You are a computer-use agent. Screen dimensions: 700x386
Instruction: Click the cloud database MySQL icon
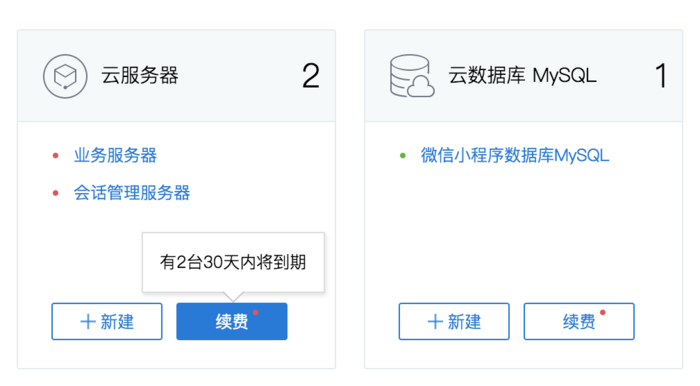click(412, 76)
